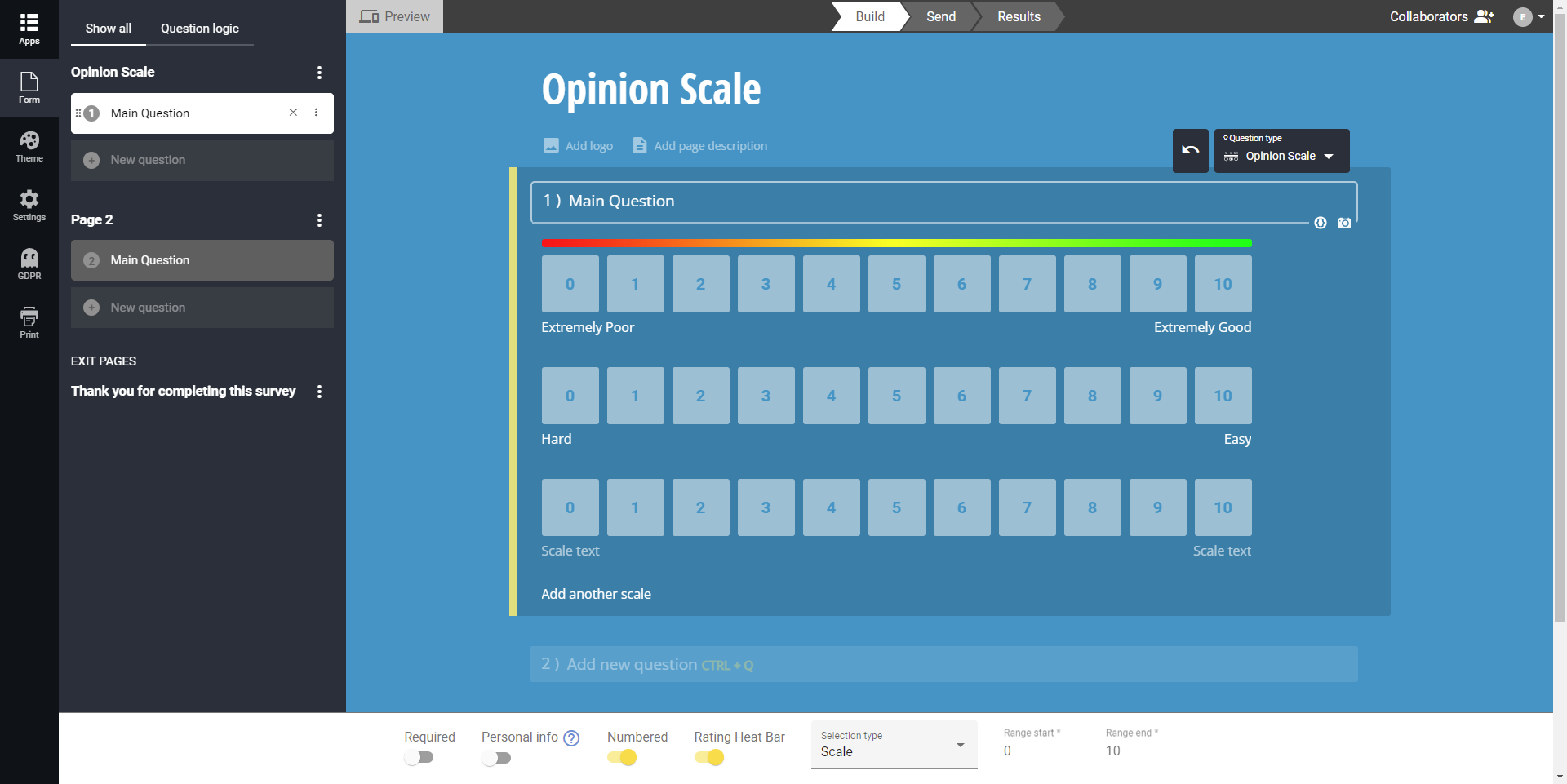Click the Add page description icon
Image resolution: width=1567 pixels, height=784 pixels.
click(640, 145)
